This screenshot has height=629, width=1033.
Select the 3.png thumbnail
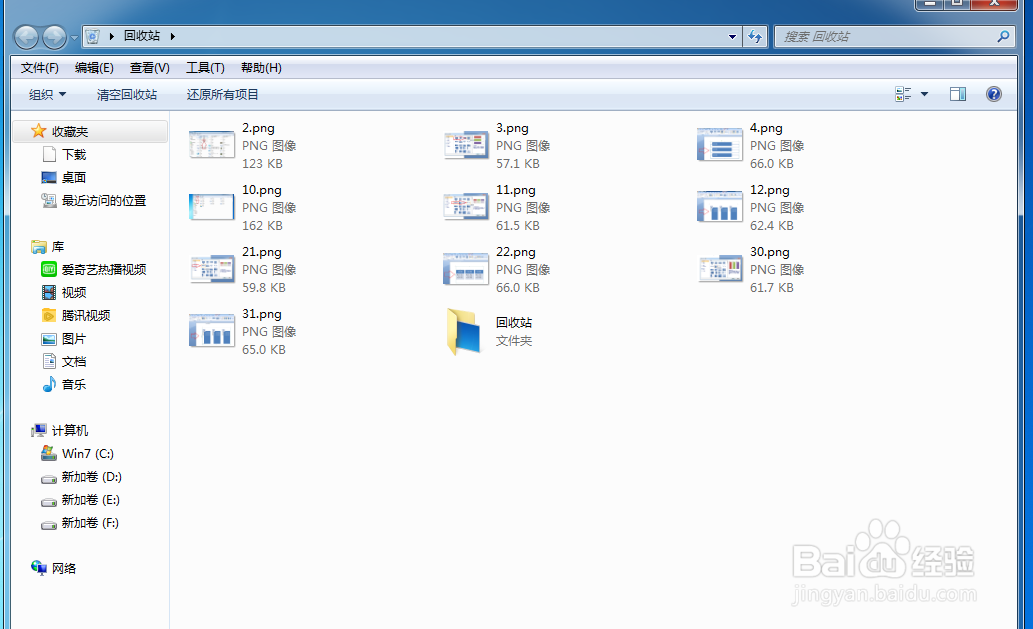(x=466, y=145)
